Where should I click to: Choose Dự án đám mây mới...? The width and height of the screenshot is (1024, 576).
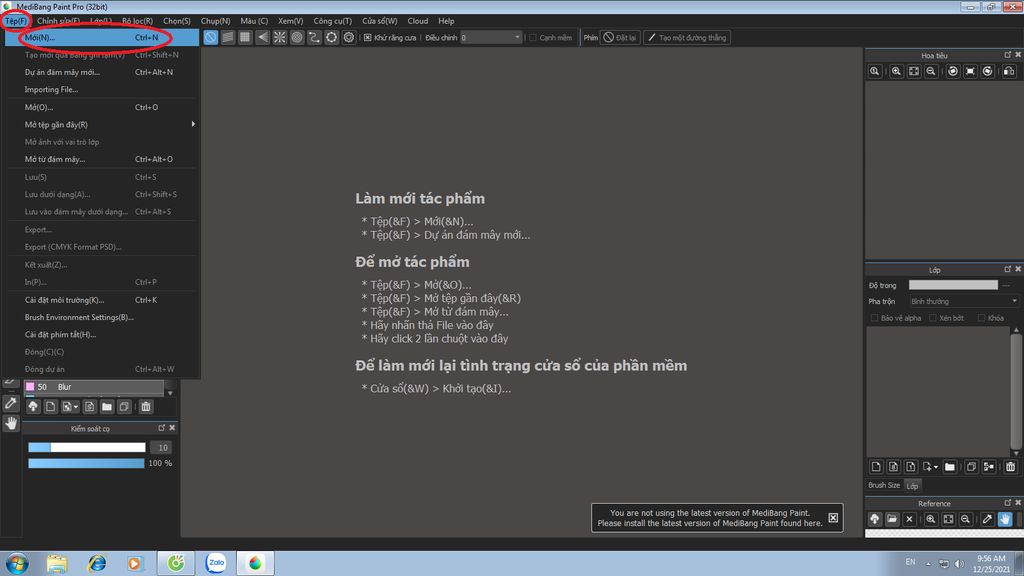[101, 72]
